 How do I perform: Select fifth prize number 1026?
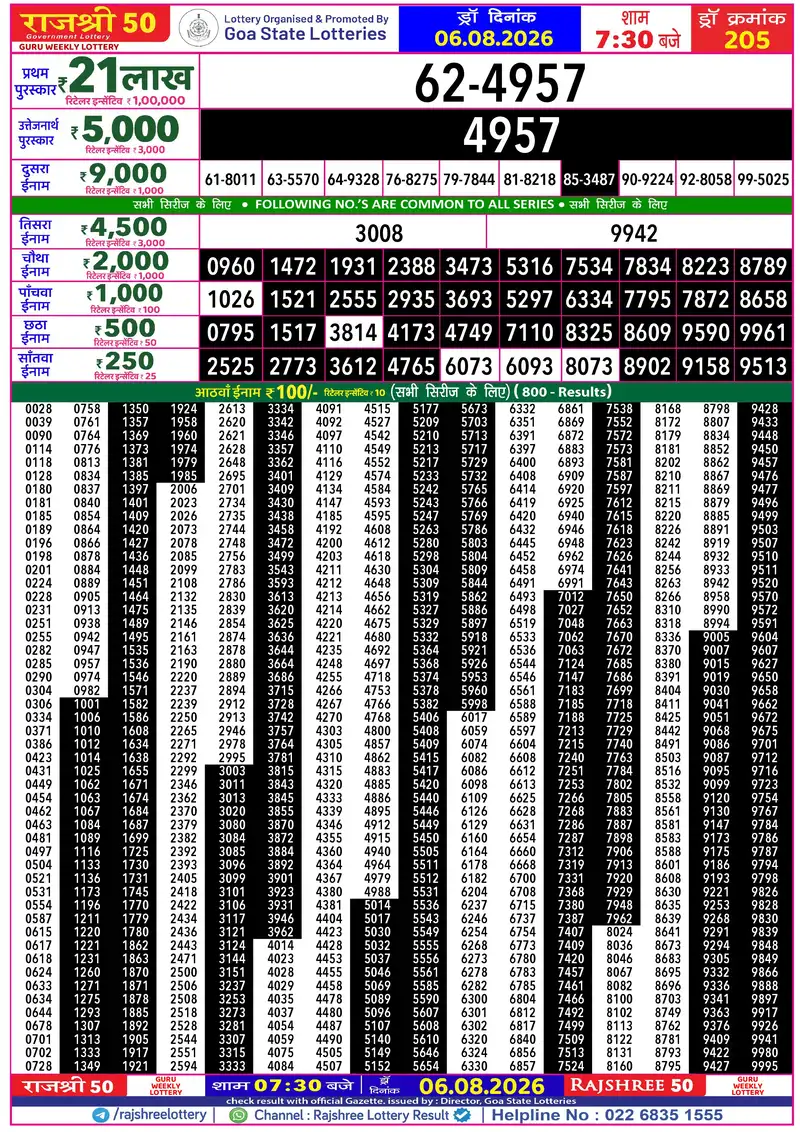pos(231,300)
